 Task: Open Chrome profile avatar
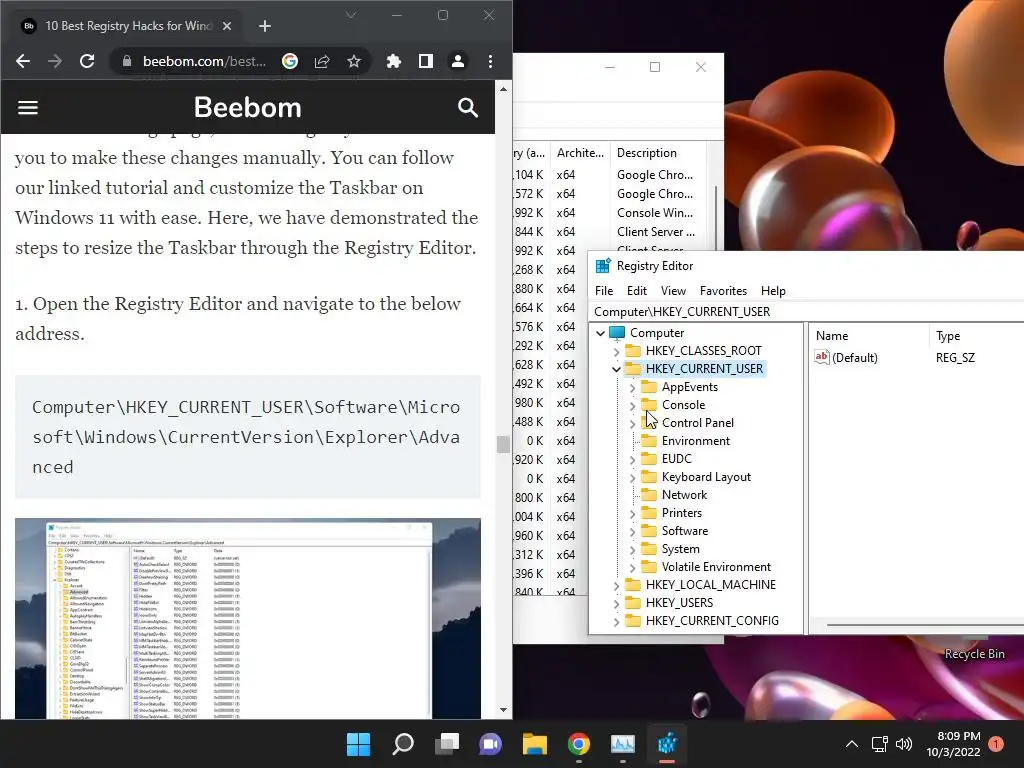point(458,61)
